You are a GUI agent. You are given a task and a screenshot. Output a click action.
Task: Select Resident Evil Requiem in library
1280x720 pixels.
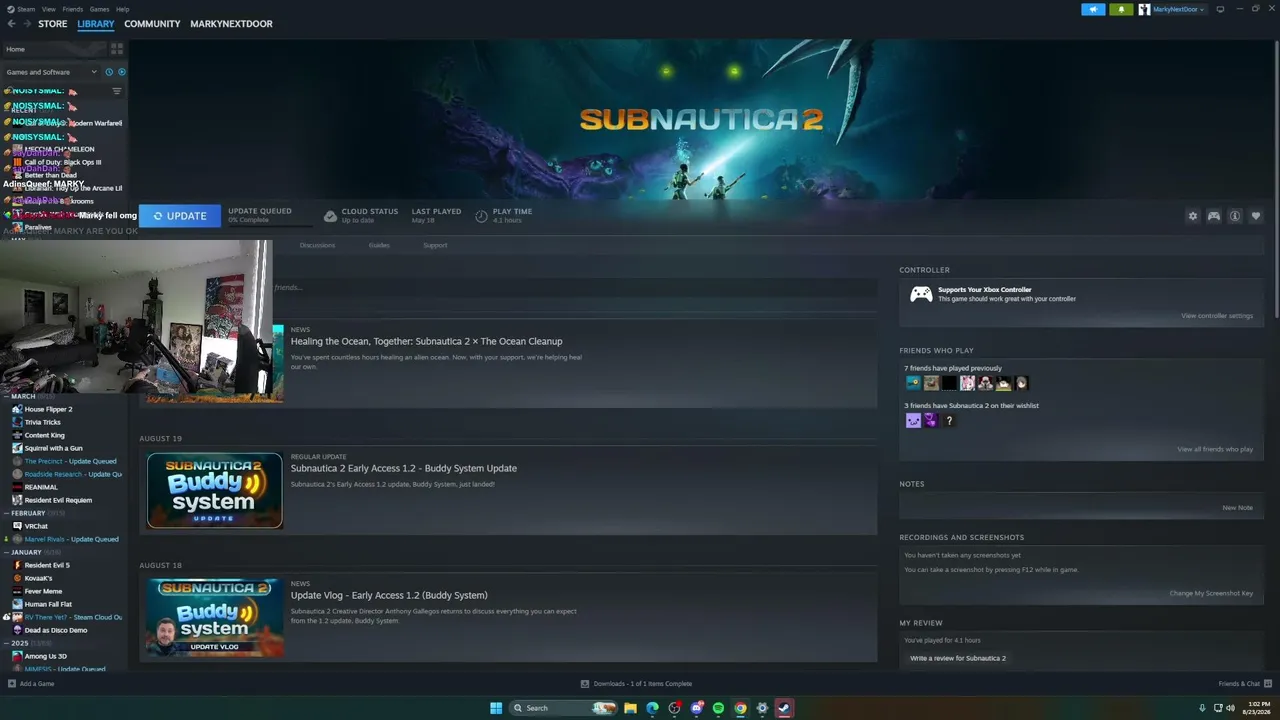[58, 500]
